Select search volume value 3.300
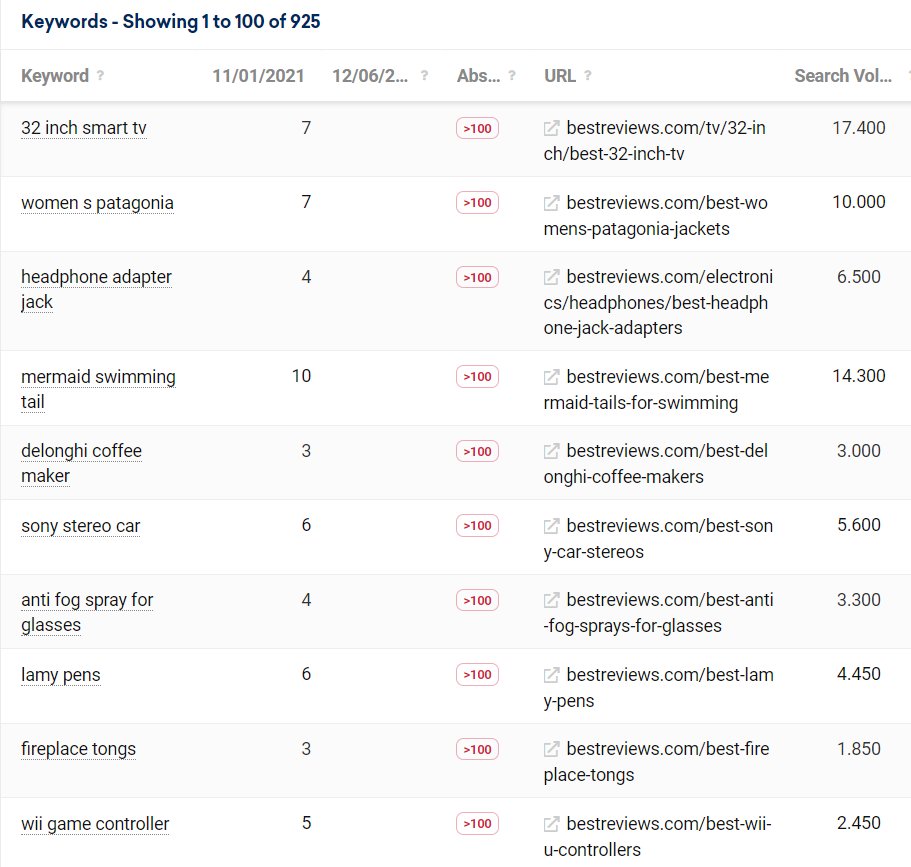Screen dimensions: 911x867 (859, 600)
